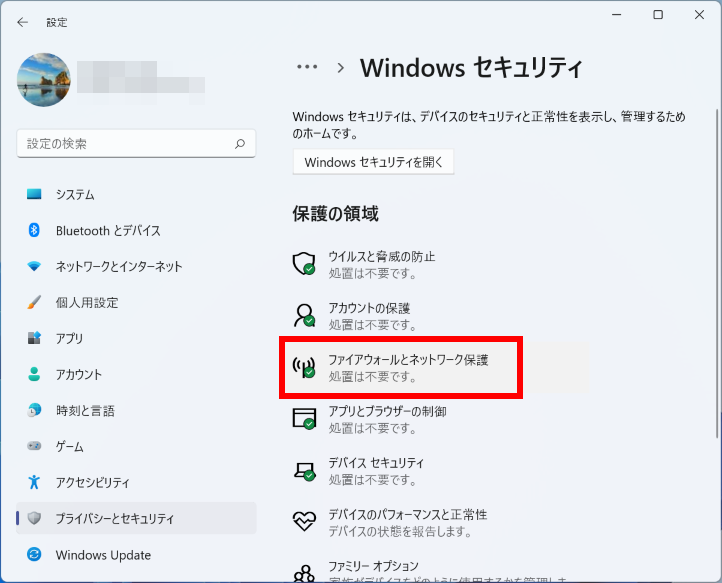Click the vertical scrollbar on right
The height and width of the screenshot is (583, 722).
tap(717, 274)
